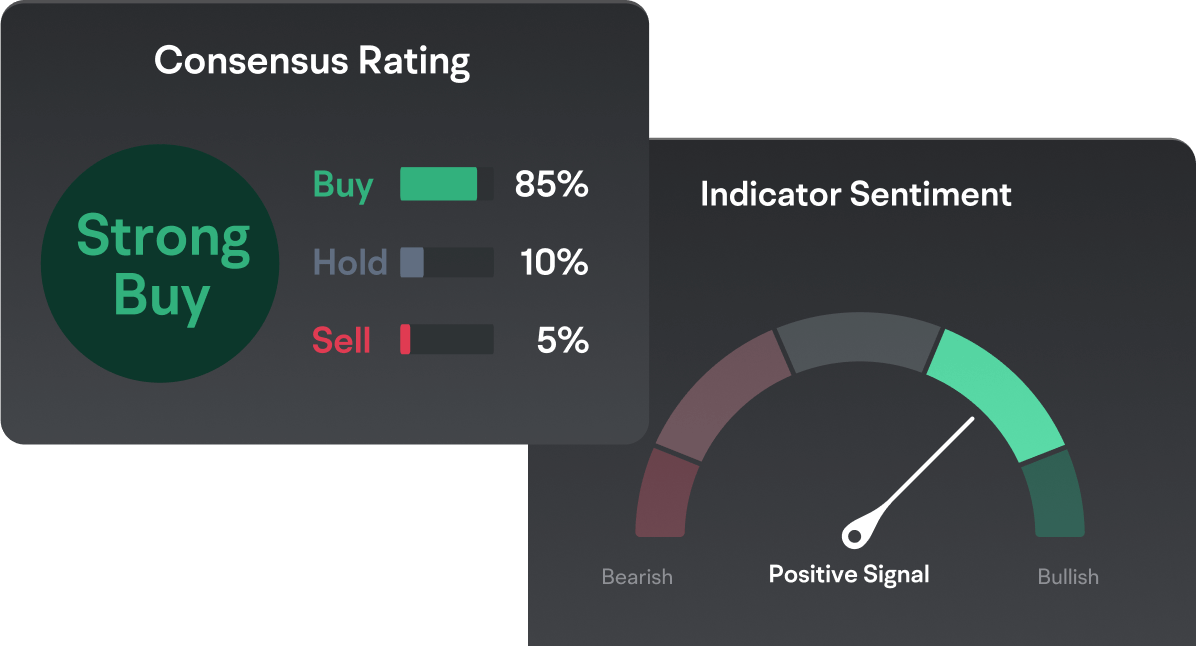Screen dimensions: 1196x646
Task: Click the Indicator Sentiment heading
Action: click(x=856, y=194)
